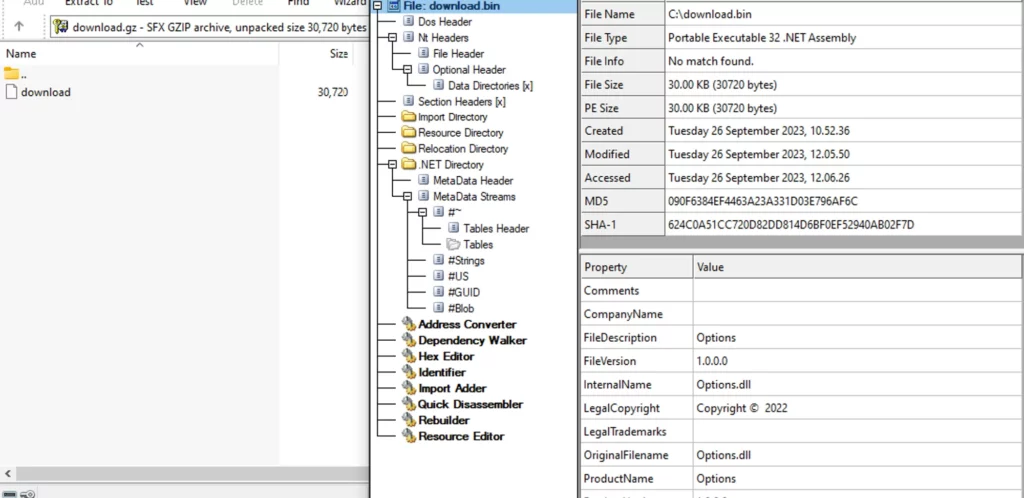Collapse the MetaData Streams node

pyautogui.click(x=408, y=196)
